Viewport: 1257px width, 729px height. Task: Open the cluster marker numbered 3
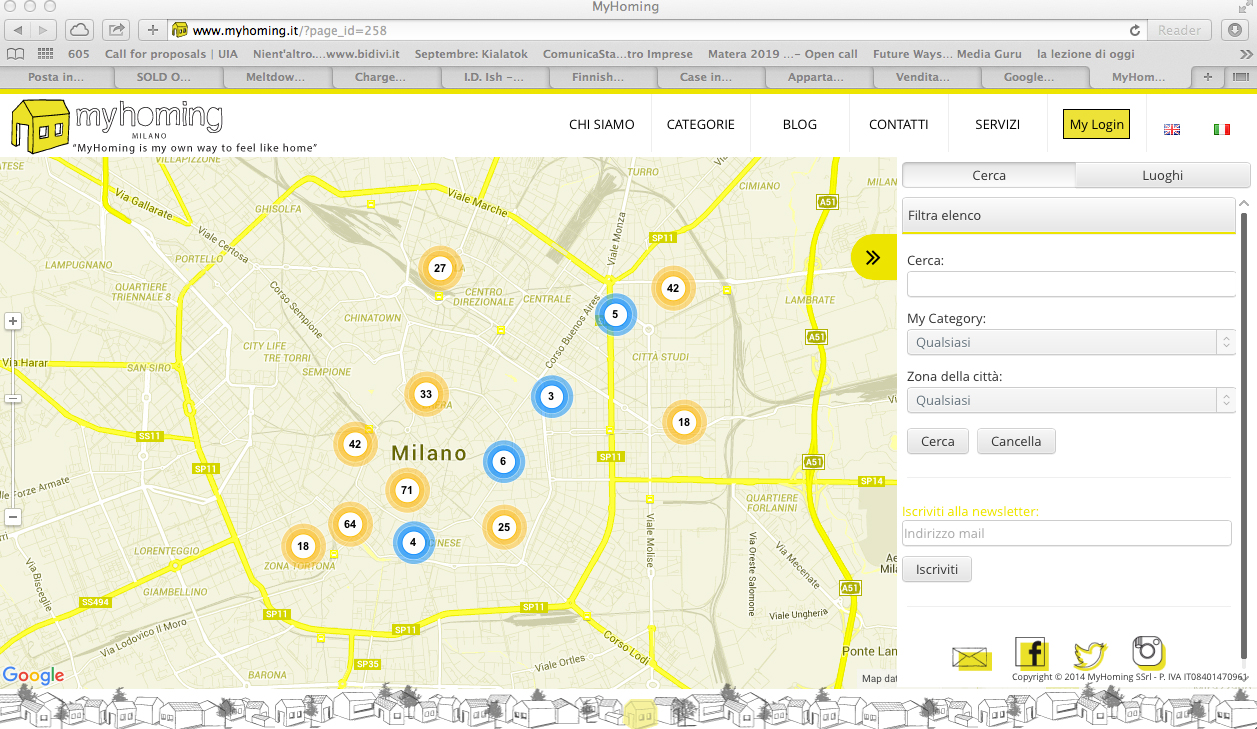pyautogui.click(x=551, y=396)
